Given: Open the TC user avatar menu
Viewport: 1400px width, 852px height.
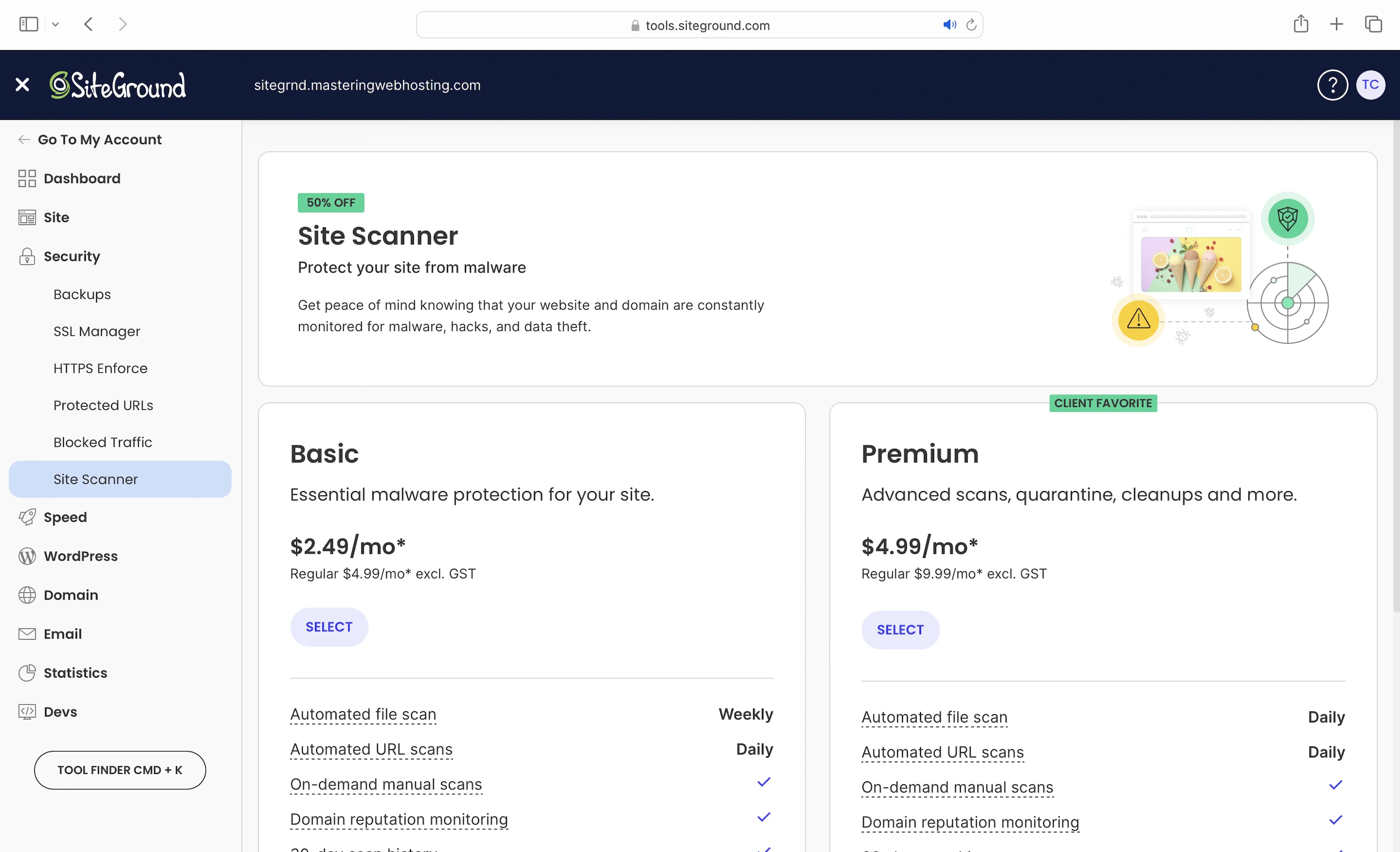Looking at the screenshot, I should pyautogui.click(x=1370, y=85).
